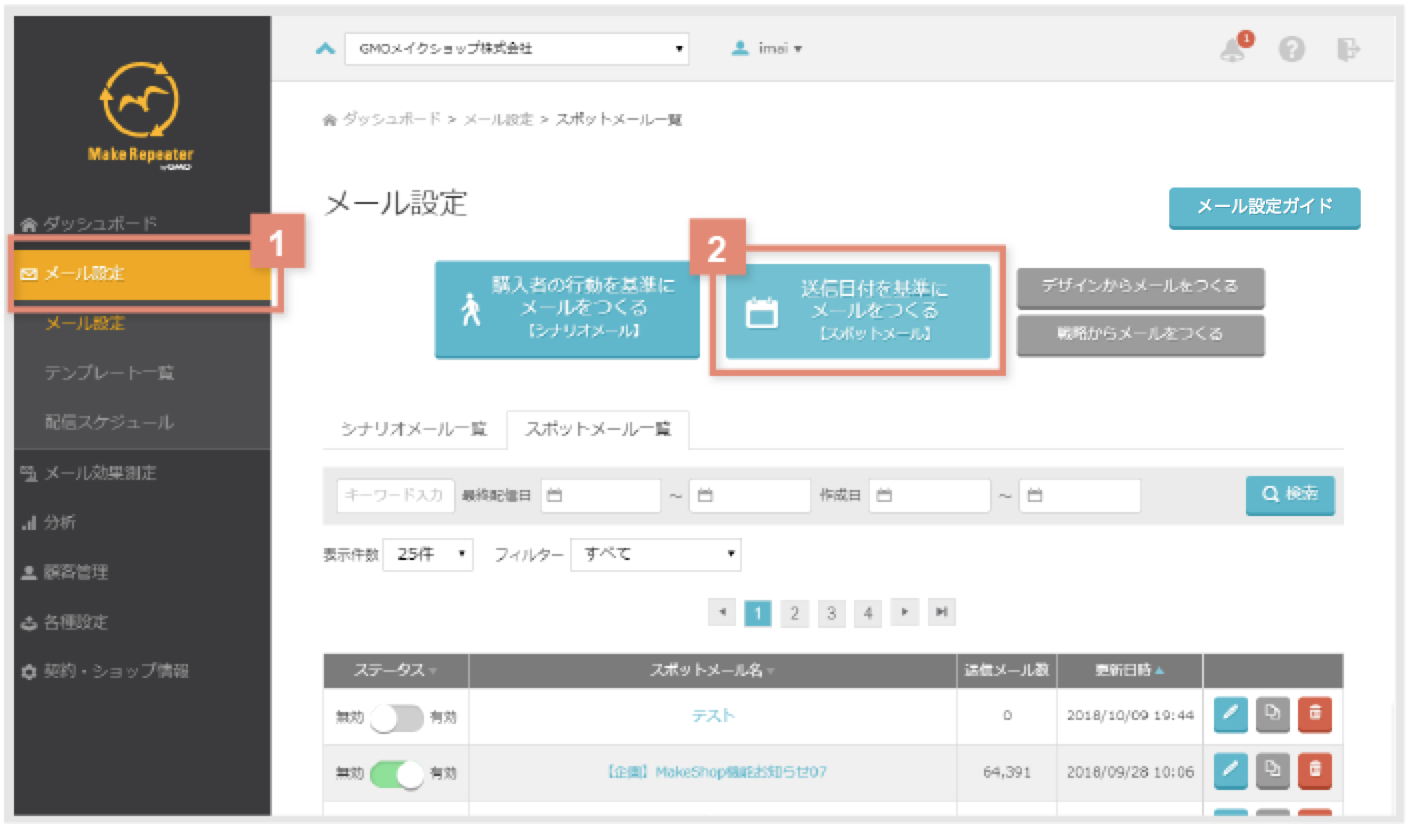Image resolution: width=1410 pixels, height=828 pixels.
Task: Select メール効果測定 in the sidebar
Action: pos(100,473)
